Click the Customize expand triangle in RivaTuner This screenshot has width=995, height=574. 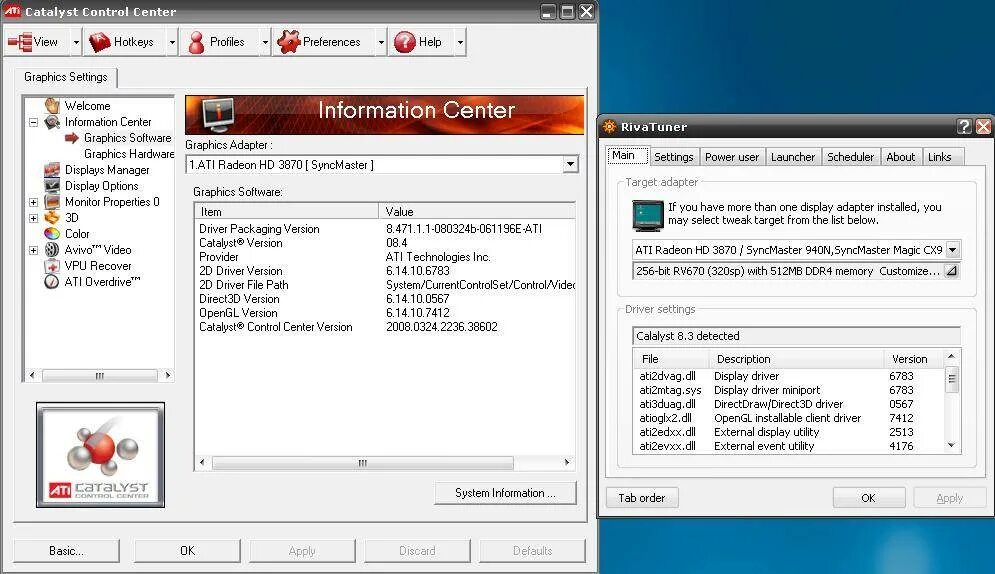[951, 271]
